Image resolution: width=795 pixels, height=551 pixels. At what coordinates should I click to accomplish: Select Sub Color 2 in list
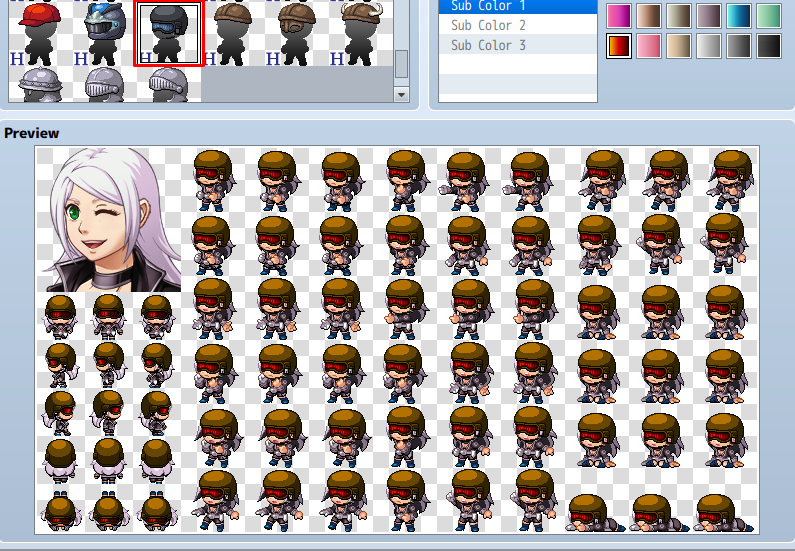(518, 25)
